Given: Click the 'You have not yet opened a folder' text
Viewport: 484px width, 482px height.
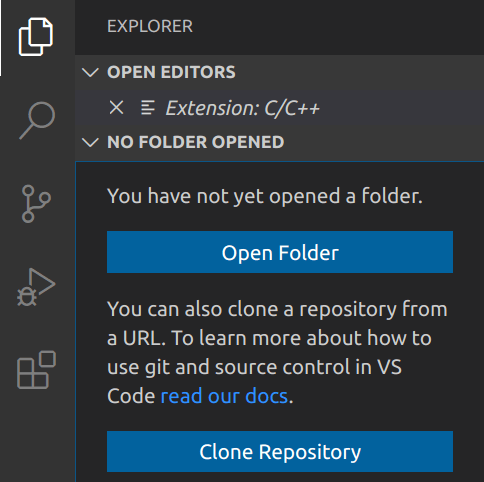Looking at the screenshot, I should tap(265, 196).
